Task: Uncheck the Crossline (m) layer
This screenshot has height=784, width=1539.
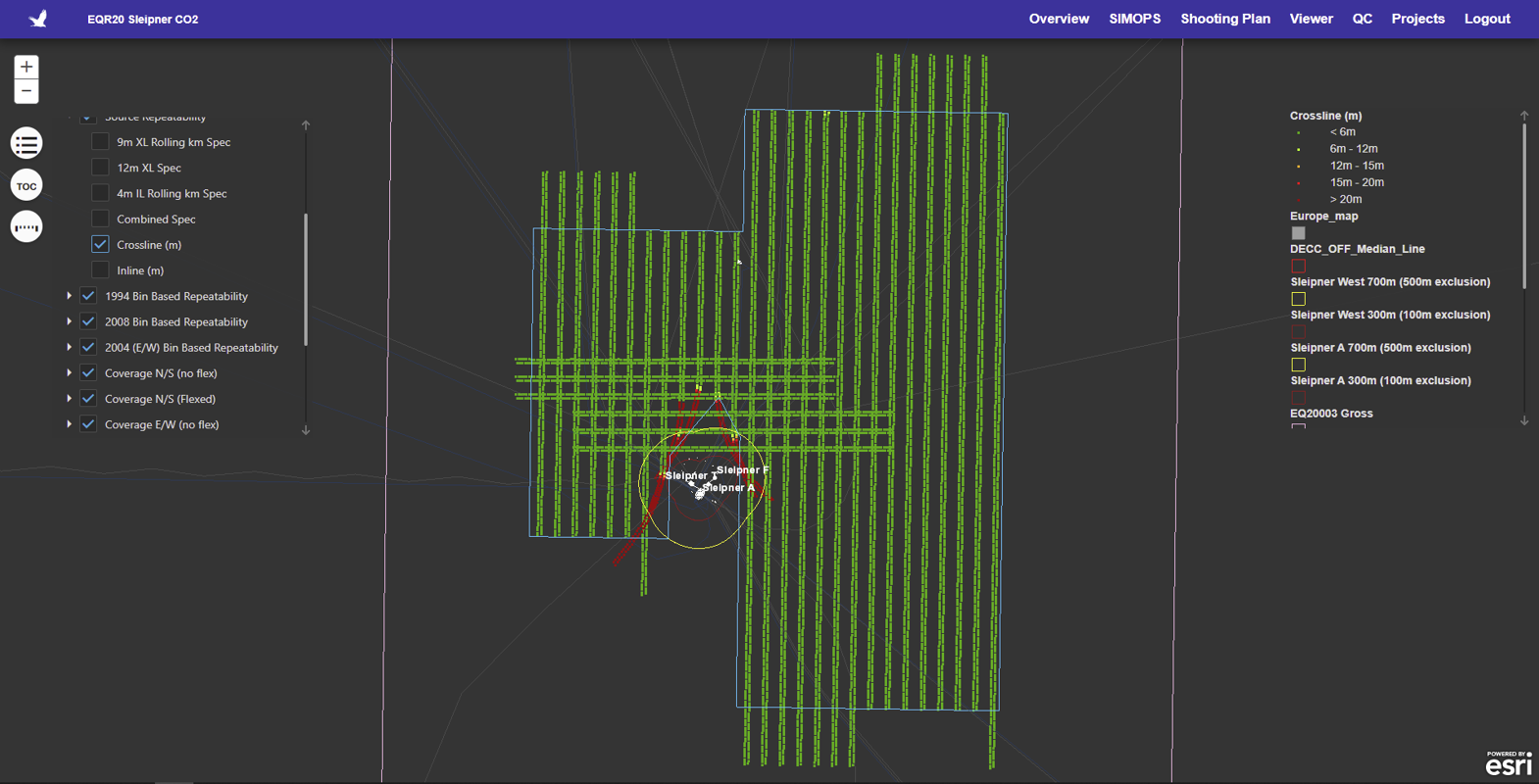Action: click(100, 244)
